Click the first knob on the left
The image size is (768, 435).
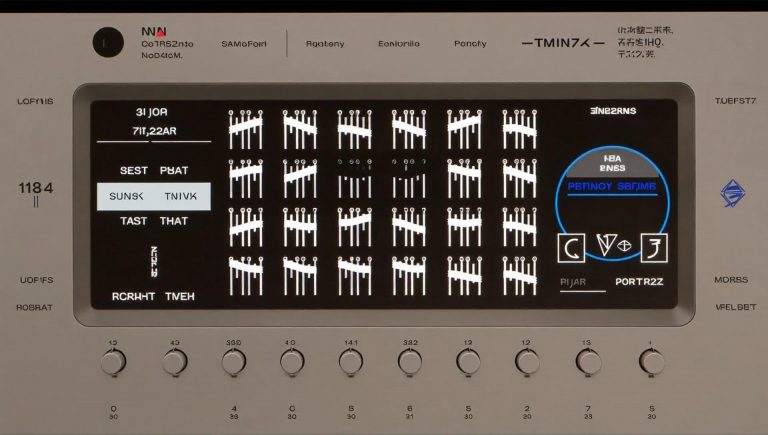[113, 362]
